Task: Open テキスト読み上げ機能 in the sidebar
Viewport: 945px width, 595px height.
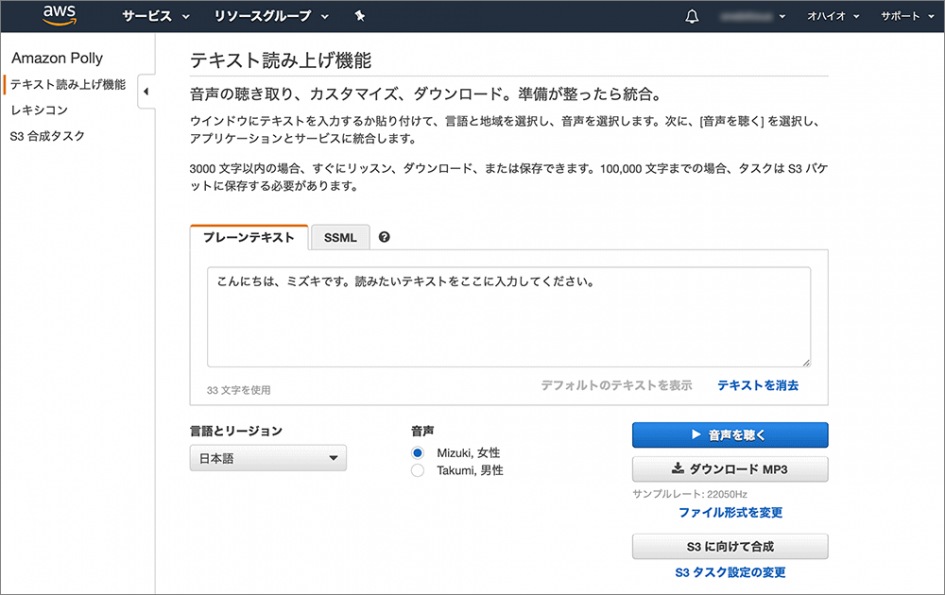Action: click(x=68, y=84)
